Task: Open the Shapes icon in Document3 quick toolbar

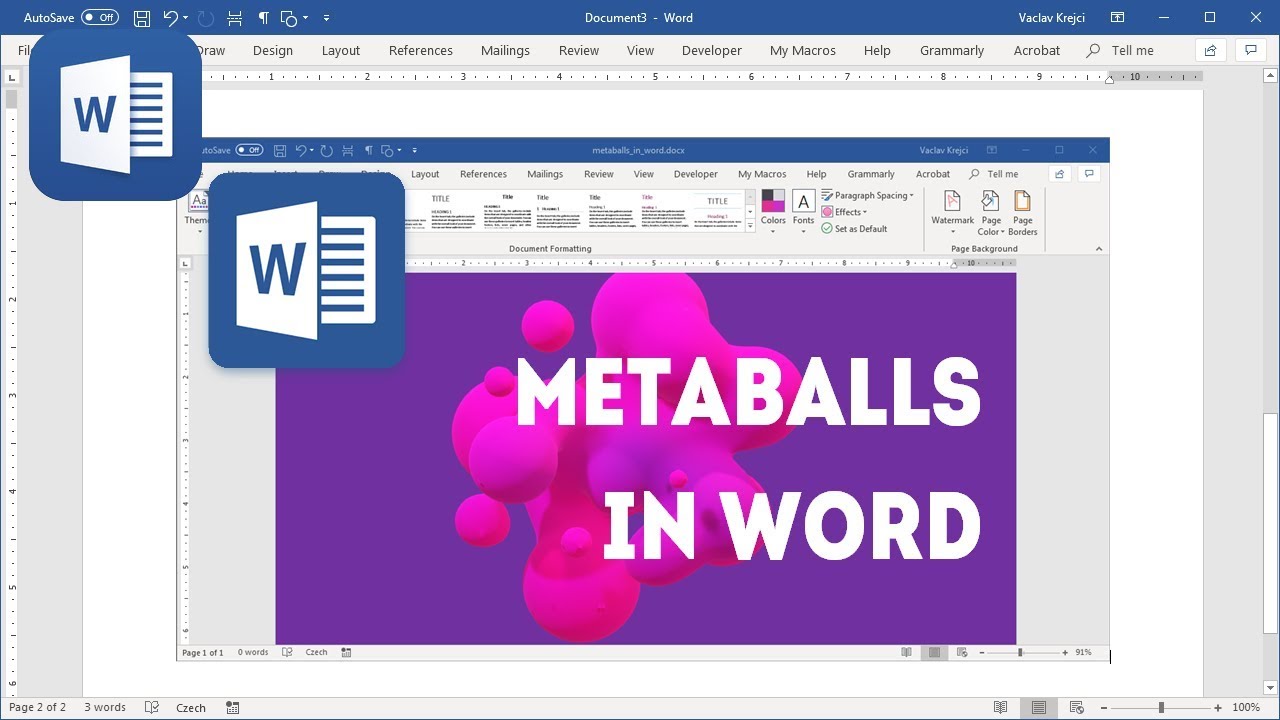Action: coord(289,18)
